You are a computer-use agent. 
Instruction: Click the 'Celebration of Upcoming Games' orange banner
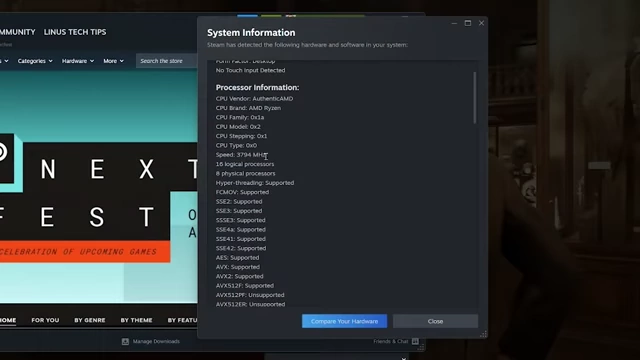pyautogui.click(x=84, y=252)
